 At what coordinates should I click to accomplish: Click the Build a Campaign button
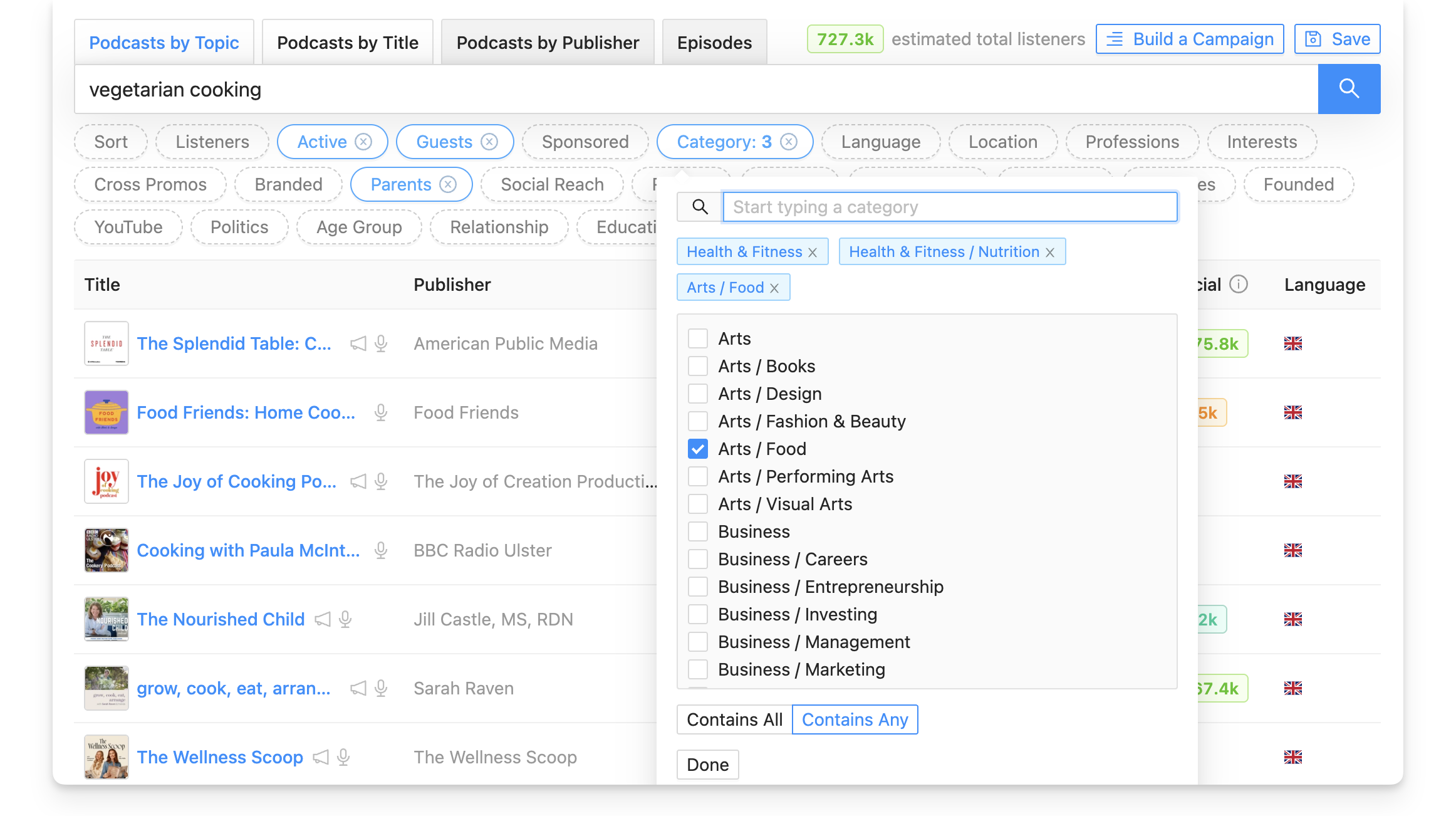(1189, 39)
